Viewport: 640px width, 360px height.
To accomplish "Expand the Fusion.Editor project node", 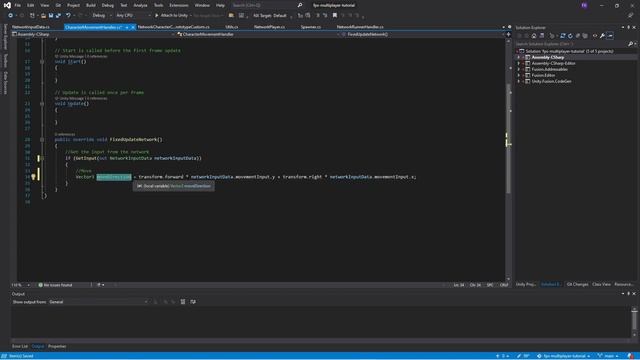I will [519, 75].
